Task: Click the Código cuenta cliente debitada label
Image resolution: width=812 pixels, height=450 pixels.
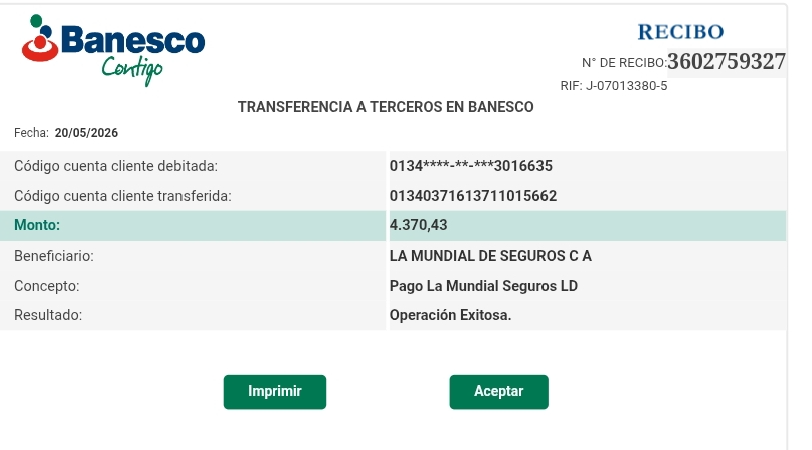Action: point(115,166)
